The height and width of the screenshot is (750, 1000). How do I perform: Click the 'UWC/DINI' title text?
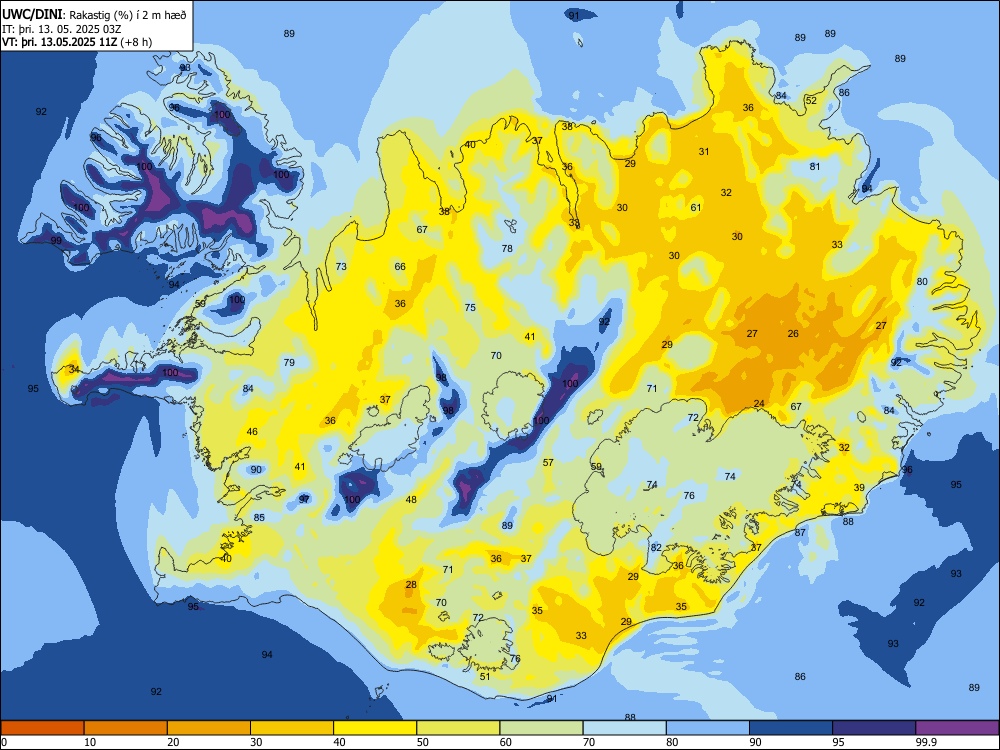coord(32,14)
